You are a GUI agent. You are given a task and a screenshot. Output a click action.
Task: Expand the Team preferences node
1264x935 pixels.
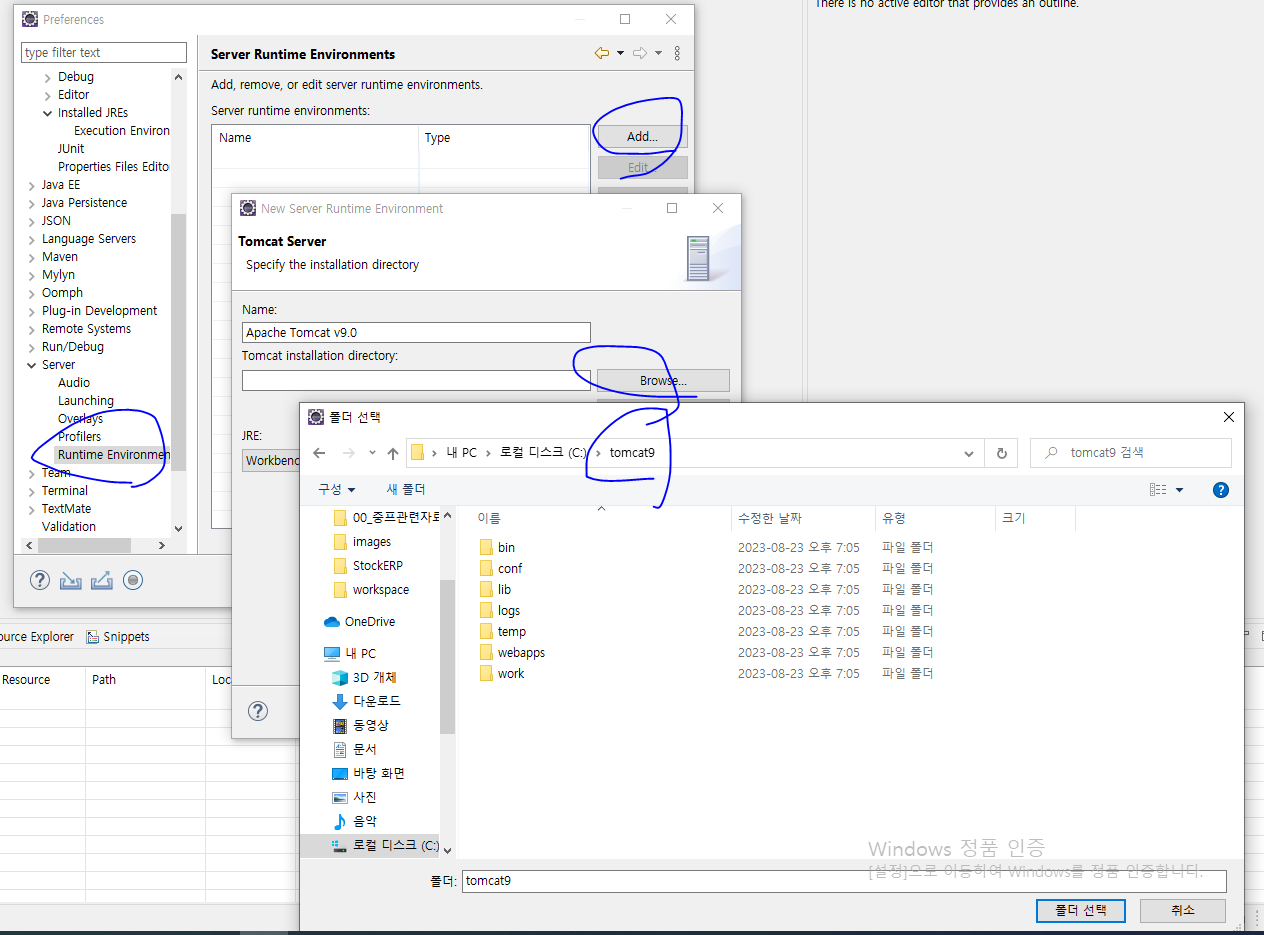(31, 473)
